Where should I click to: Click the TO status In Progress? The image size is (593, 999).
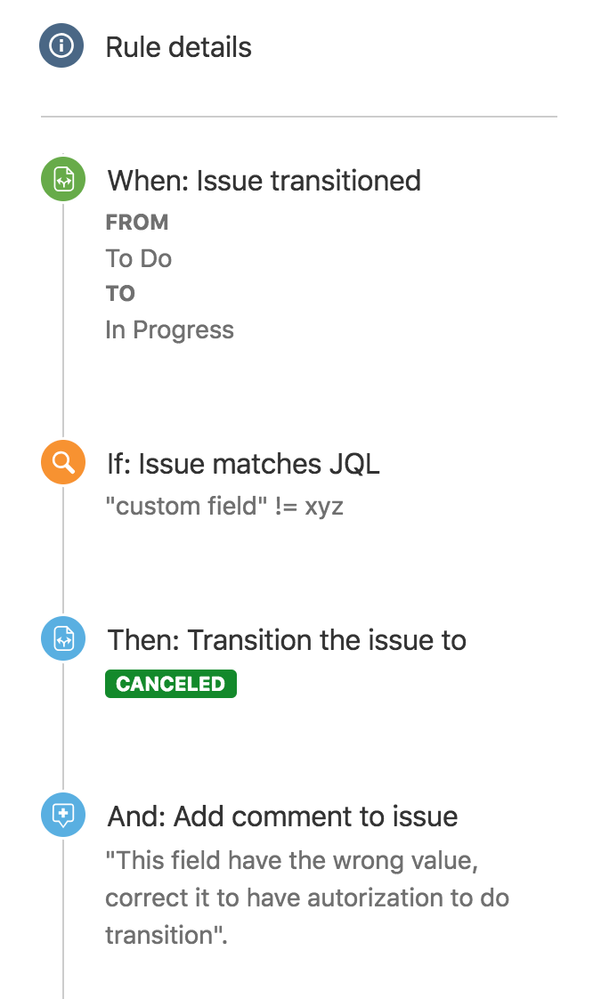click(x=169, y=329)
